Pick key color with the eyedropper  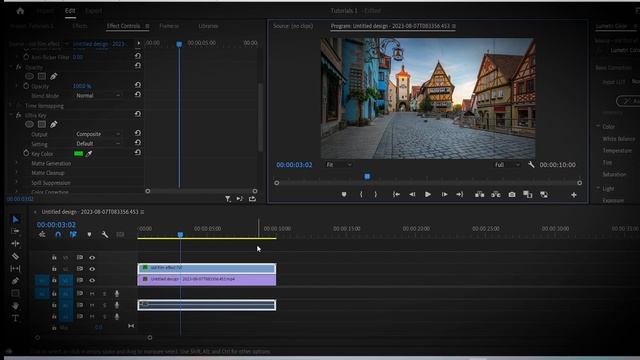[x=89, y=154]
